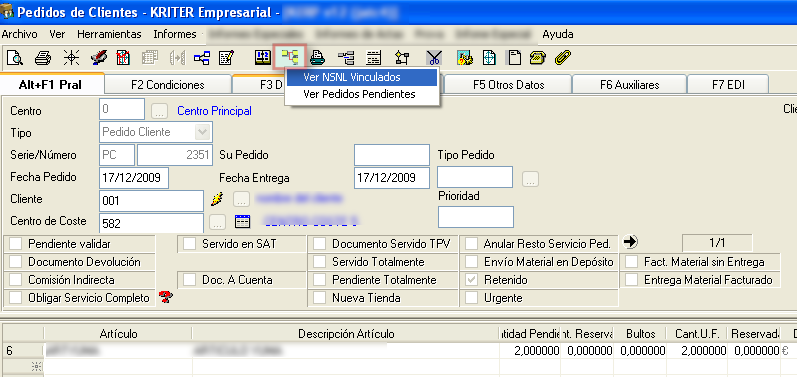The height and width of the screenshot is (377, 797).
Task: Check the Servido en SAT checkbox
Action: (190, 244)
